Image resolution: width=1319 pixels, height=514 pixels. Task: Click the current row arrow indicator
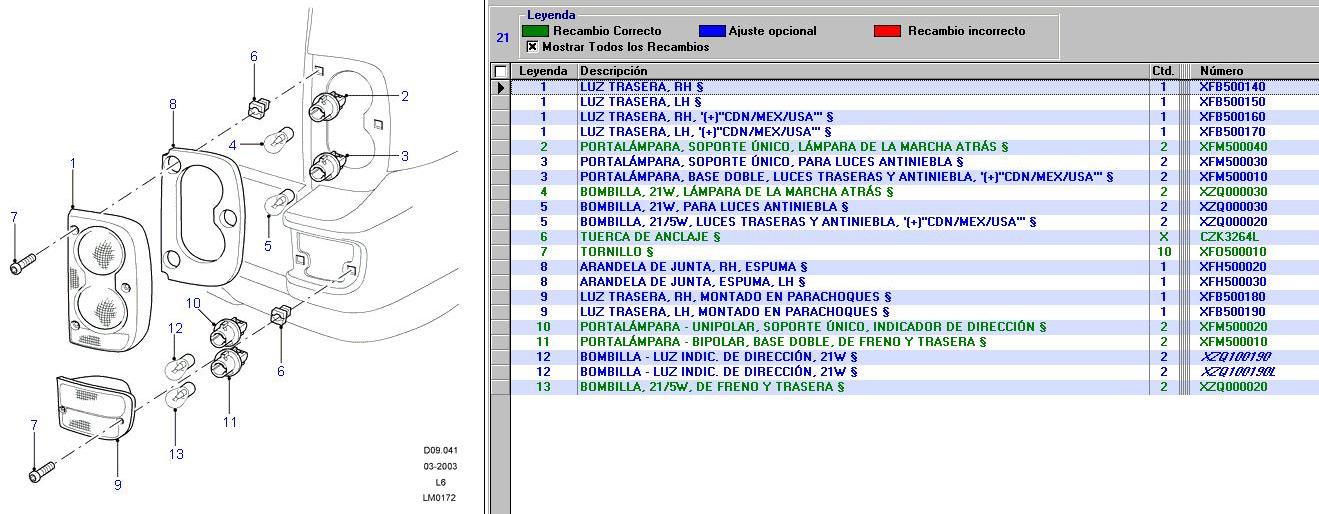click(500, 87)
